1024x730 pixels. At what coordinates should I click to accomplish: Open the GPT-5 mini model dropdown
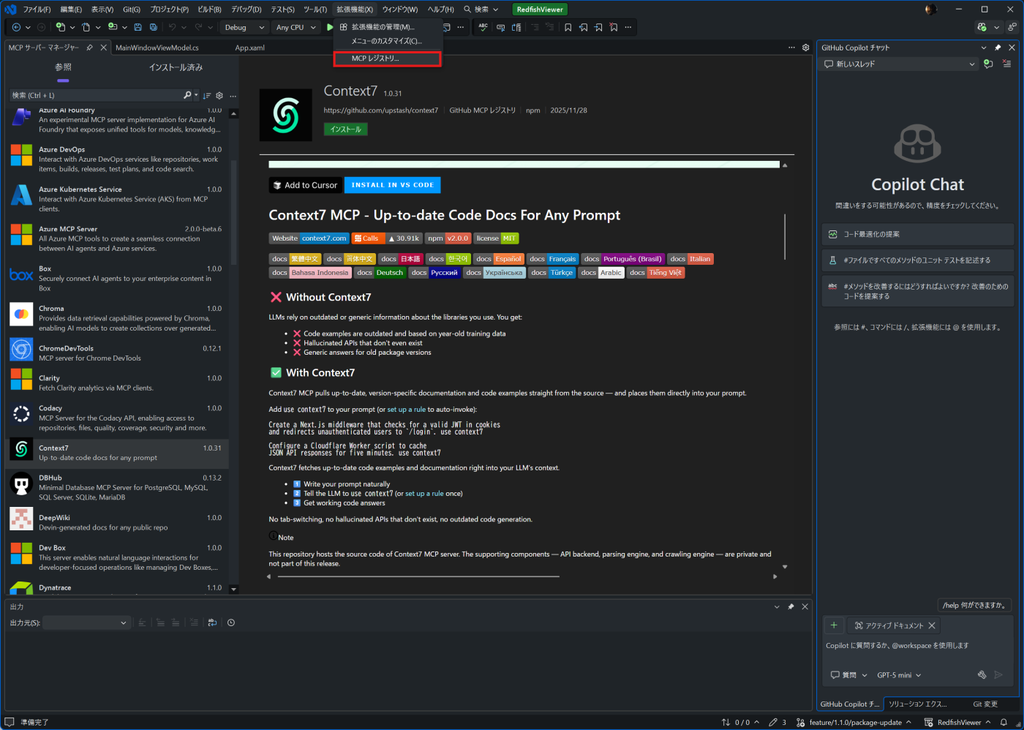(899, 675)
